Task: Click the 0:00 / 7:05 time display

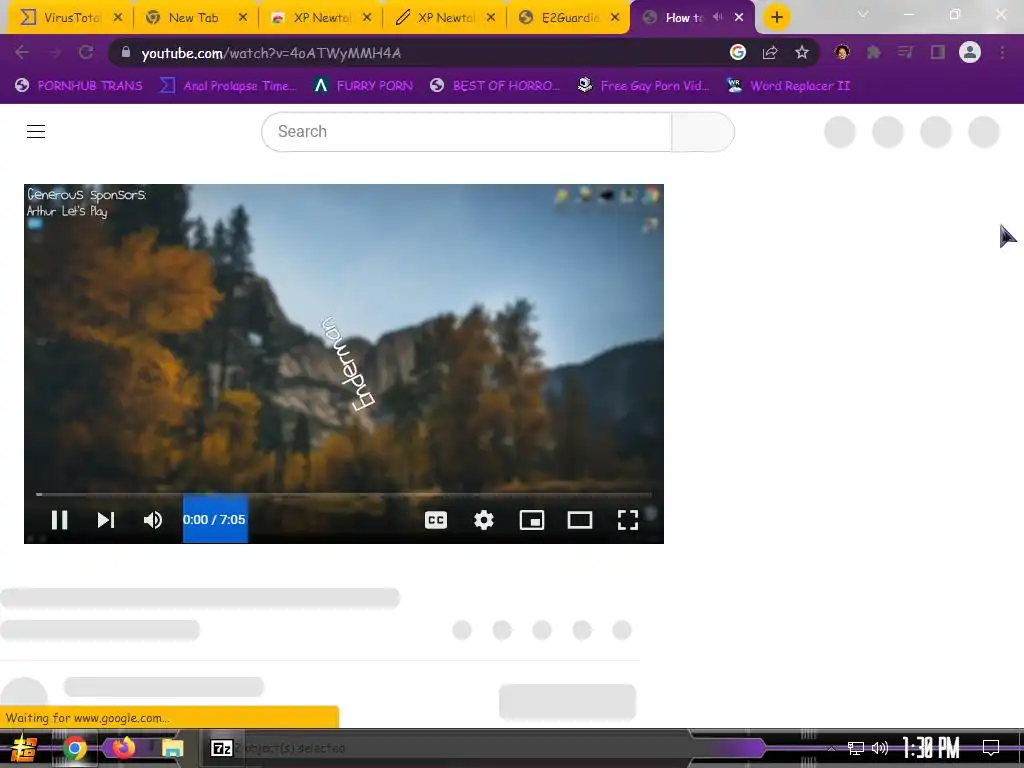Action: (x=214, y=519)
